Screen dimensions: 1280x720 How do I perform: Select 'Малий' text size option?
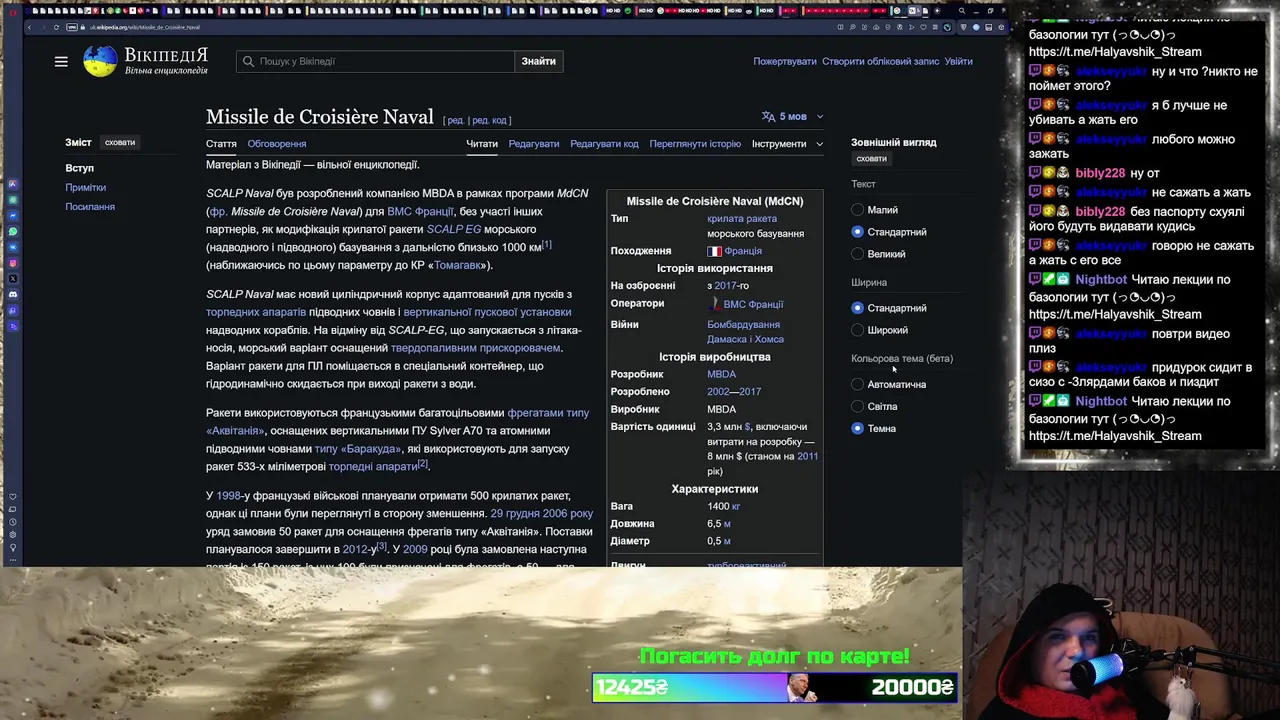click(857, 210)
